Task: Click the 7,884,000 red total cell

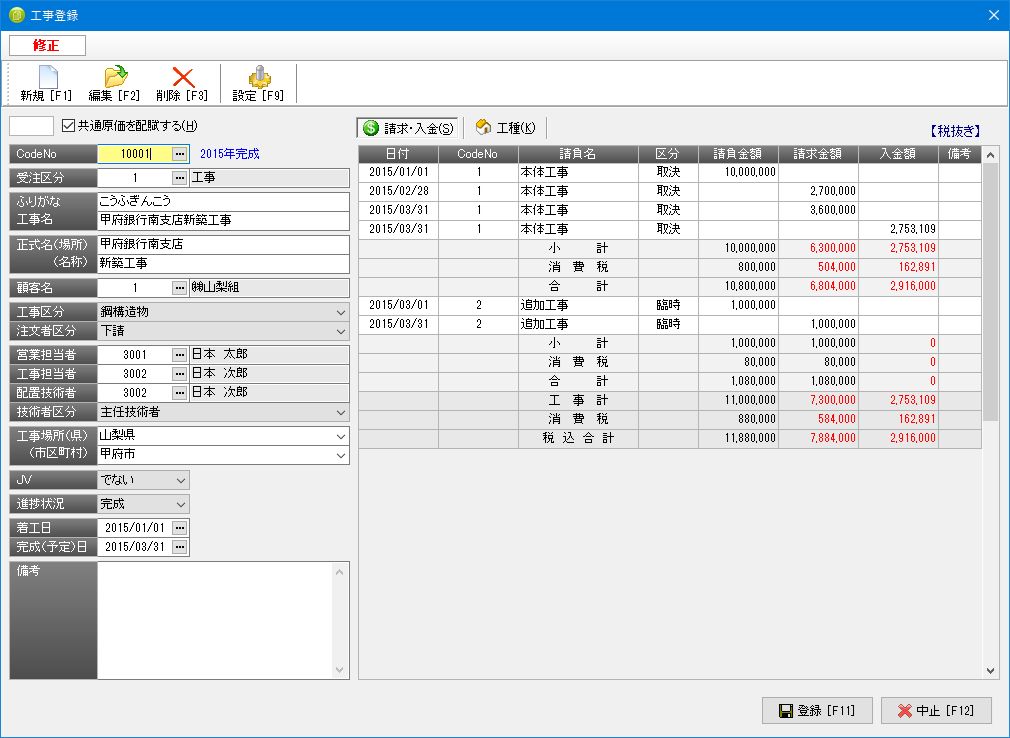Action: (x=818, y=439)
